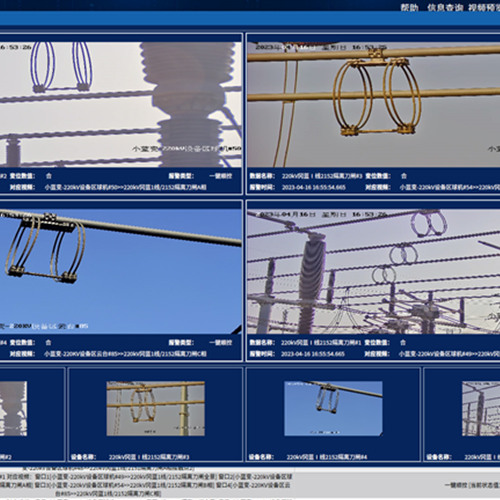Open the 信息查询 menu
The height and width of the screenshot is (500, 500).
click(x=445, y=7)
